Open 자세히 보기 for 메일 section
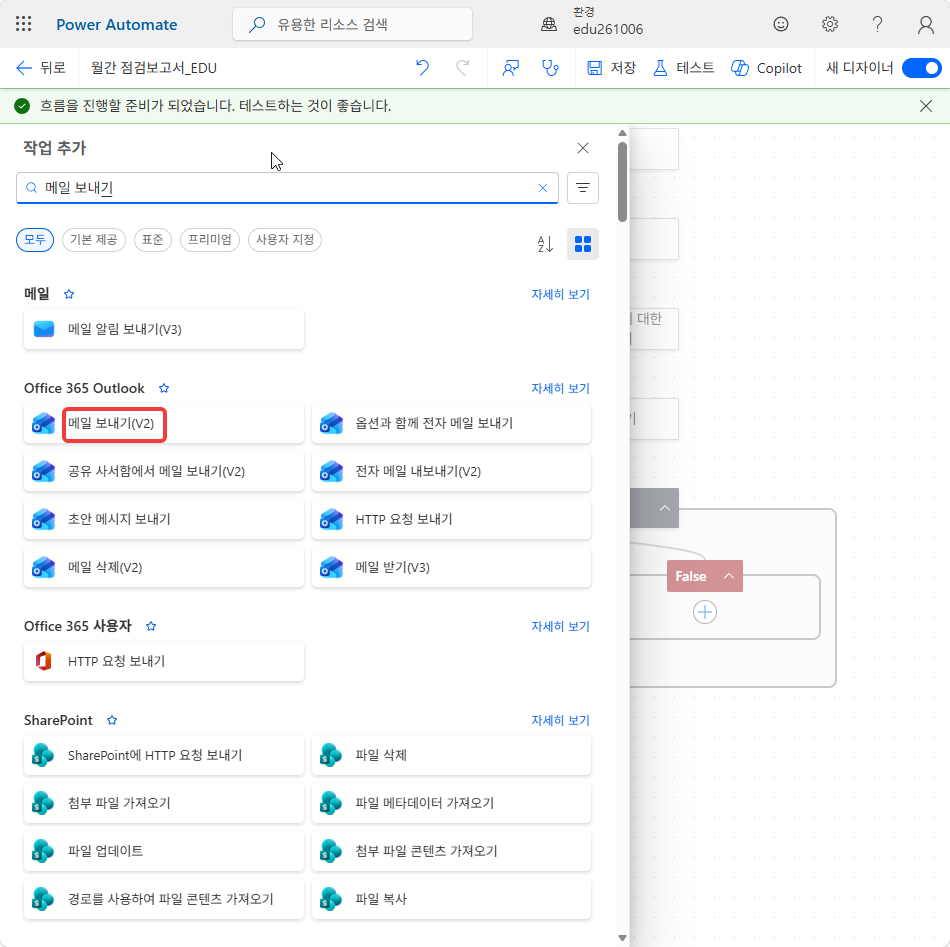The width and height of the screenshot is (950, 947). (x=560, y=294)
